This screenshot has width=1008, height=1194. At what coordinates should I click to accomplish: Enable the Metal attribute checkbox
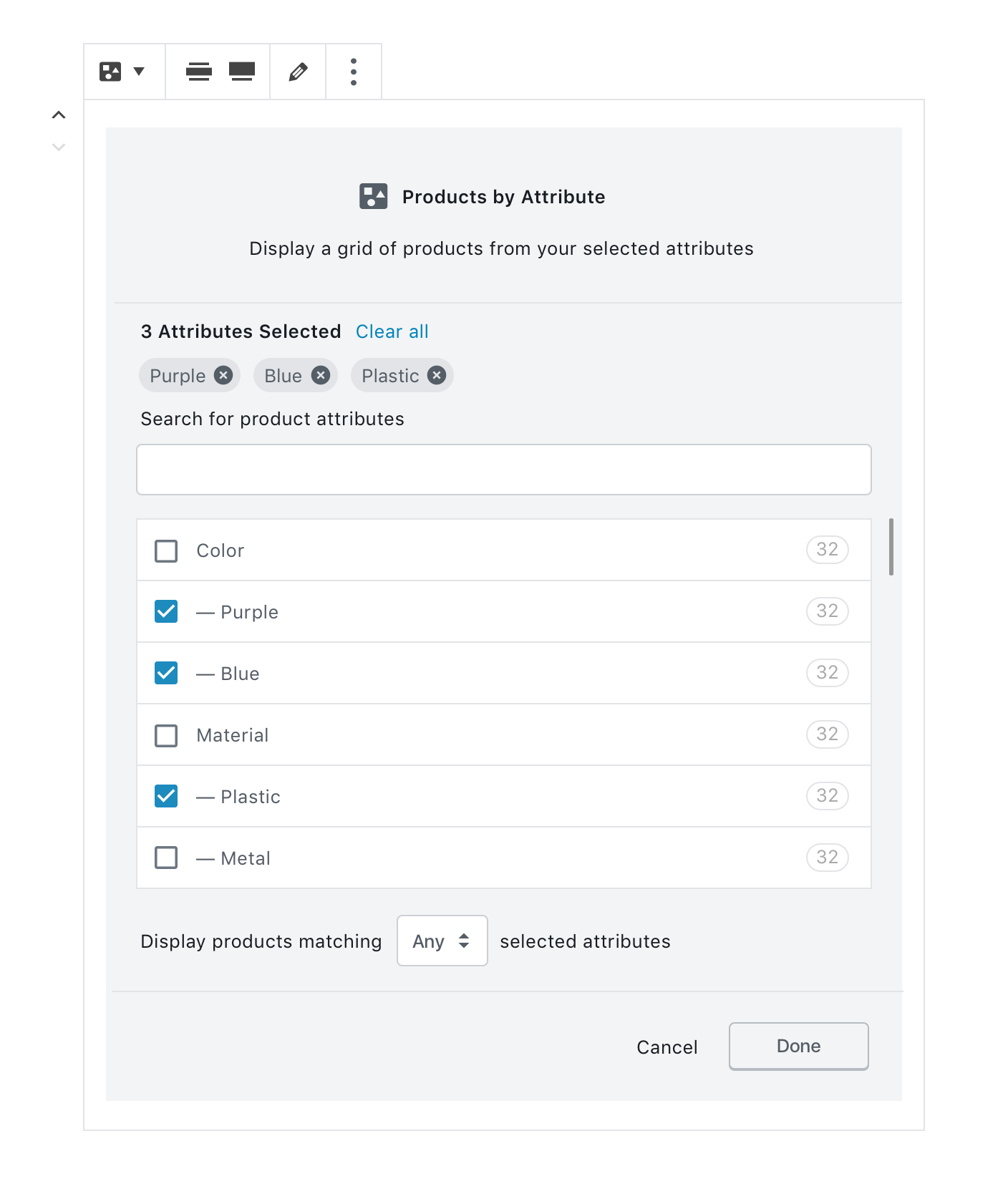tap(165, 858)
